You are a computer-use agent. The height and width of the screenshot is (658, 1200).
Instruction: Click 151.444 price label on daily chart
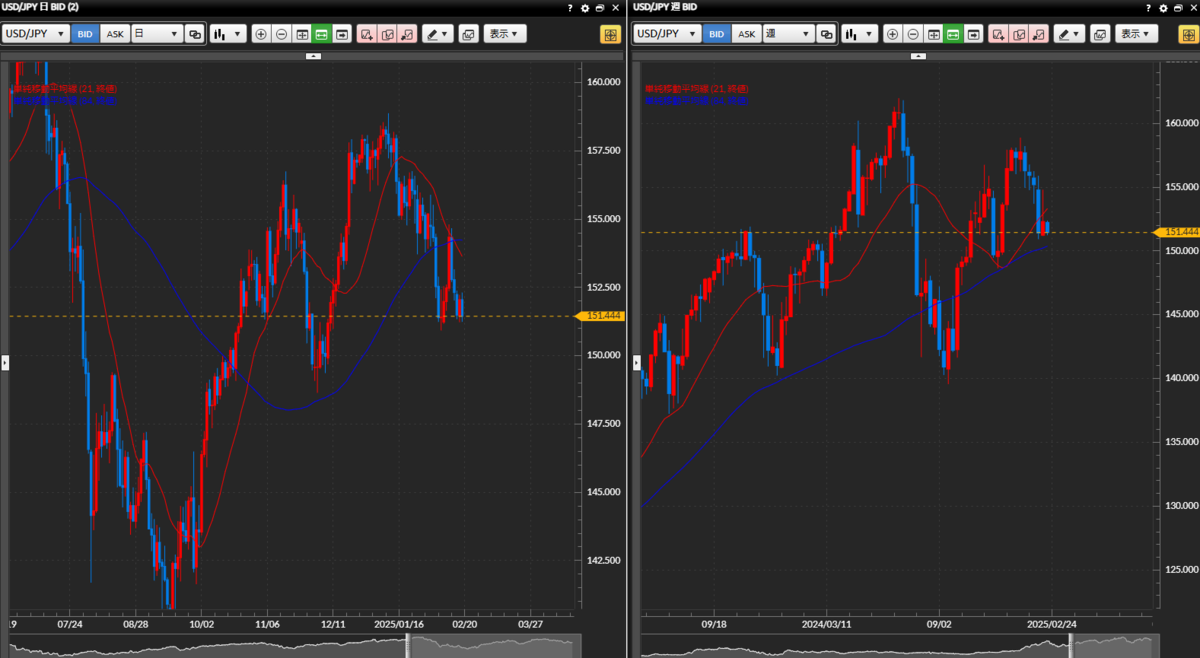[600, 316]
